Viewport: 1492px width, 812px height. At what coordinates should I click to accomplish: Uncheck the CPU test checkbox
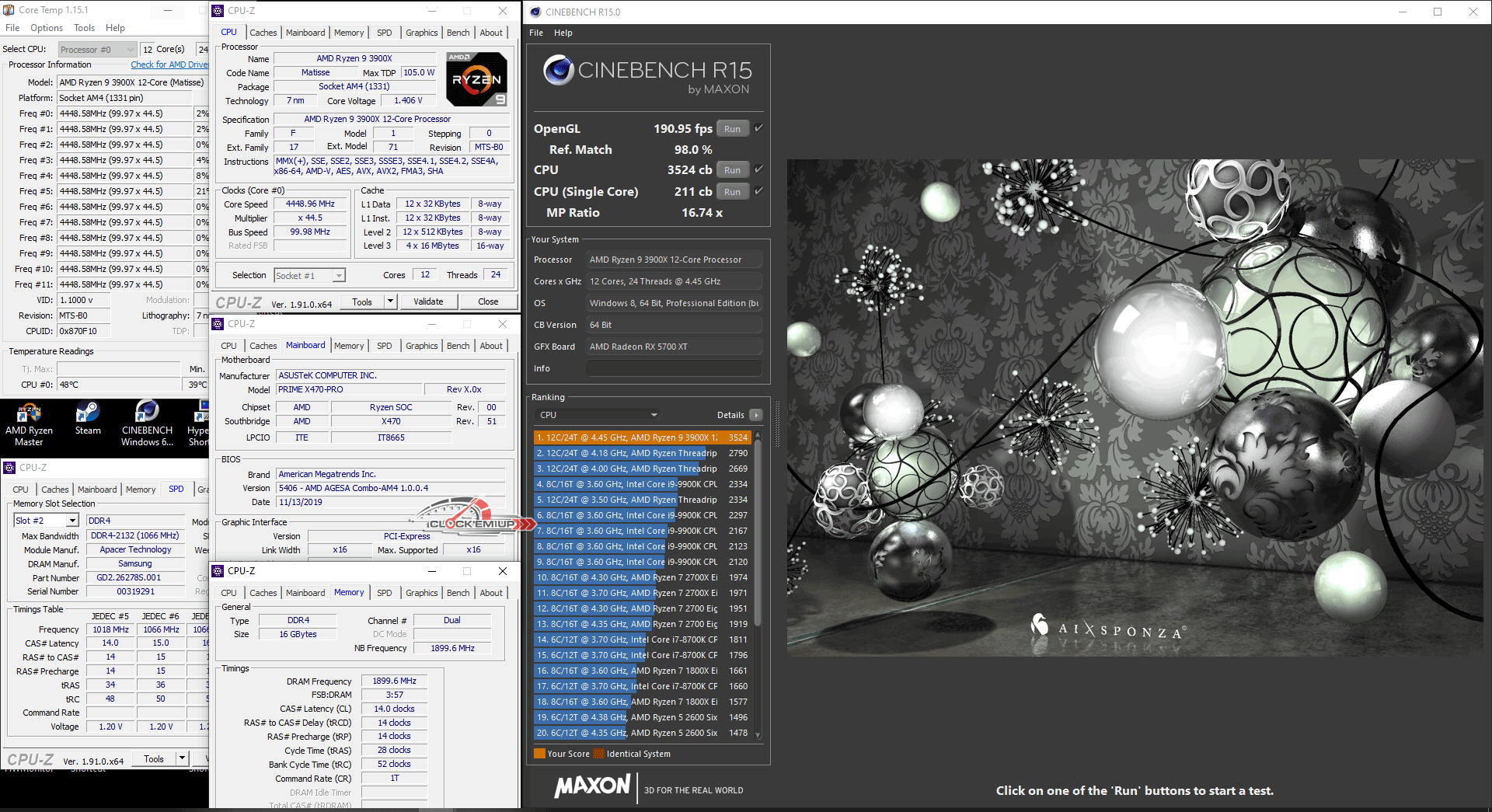[759, 169]
